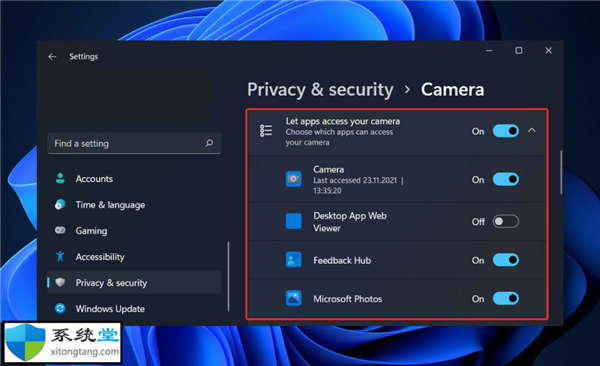Screen dimensions: 600x366
Task: Click the main content vertical scrollbar
Action: [x=561, y=173]
